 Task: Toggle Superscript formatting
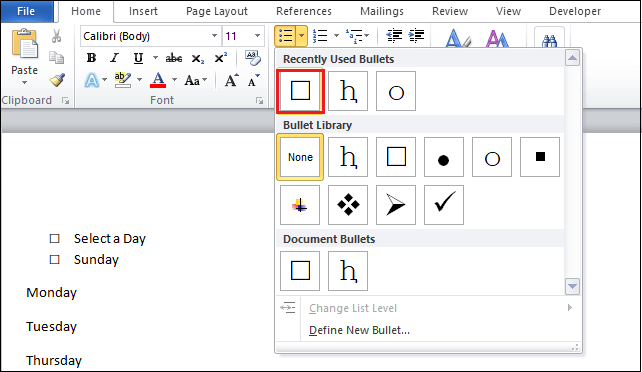pos(220,58)
